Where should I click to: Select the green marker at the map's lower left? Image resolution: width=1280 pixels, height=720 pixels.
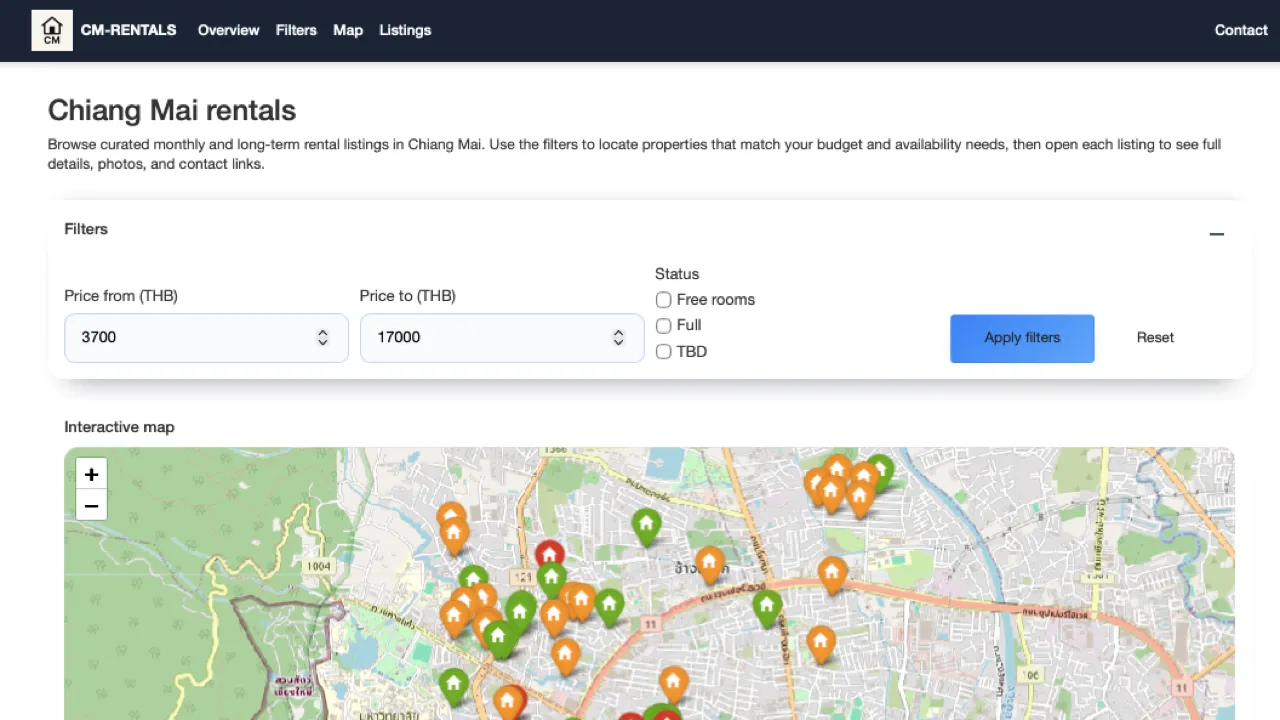pos(454,684)
